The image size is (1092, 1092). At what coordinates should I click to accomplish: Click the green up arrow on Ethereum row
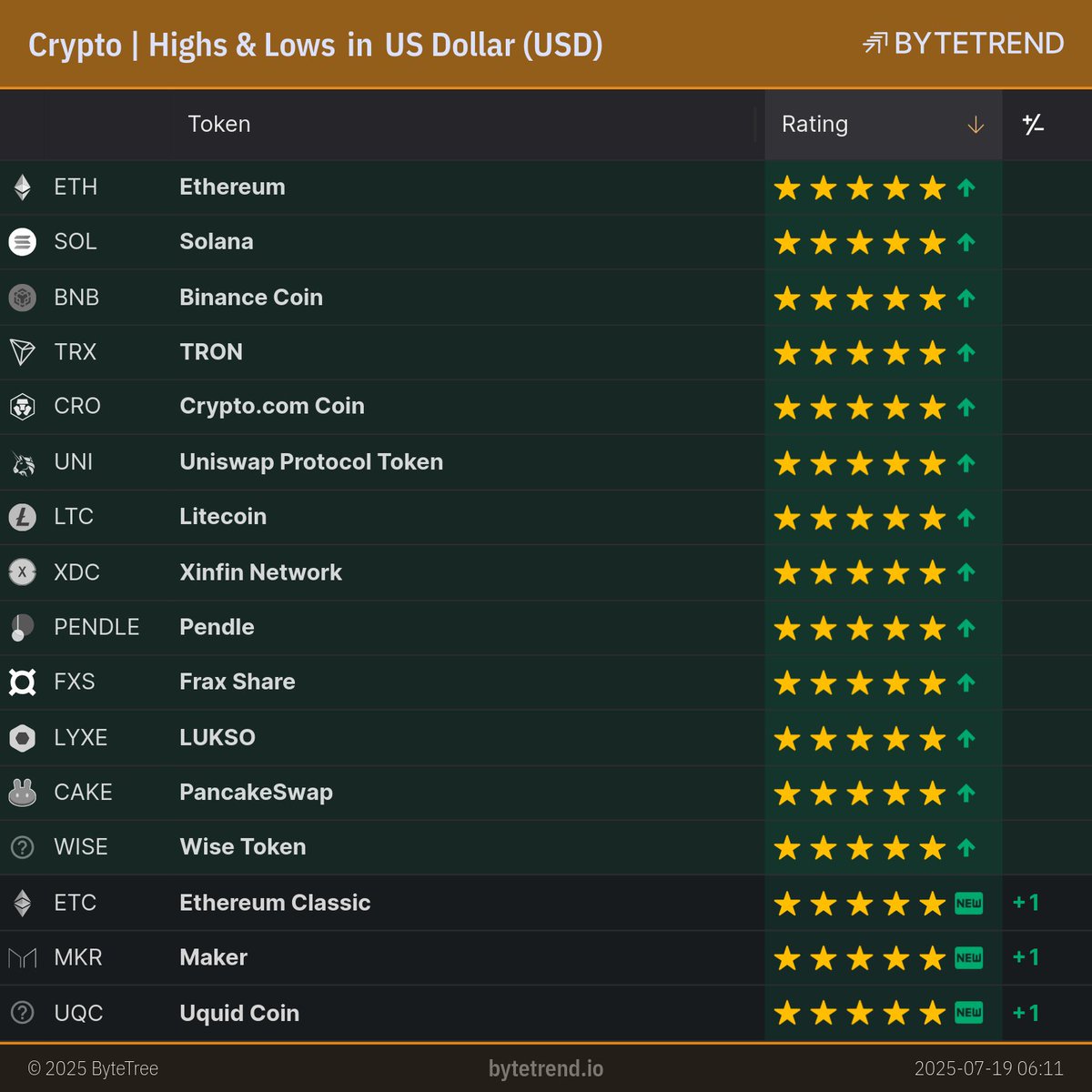click(x=966, y=188)
